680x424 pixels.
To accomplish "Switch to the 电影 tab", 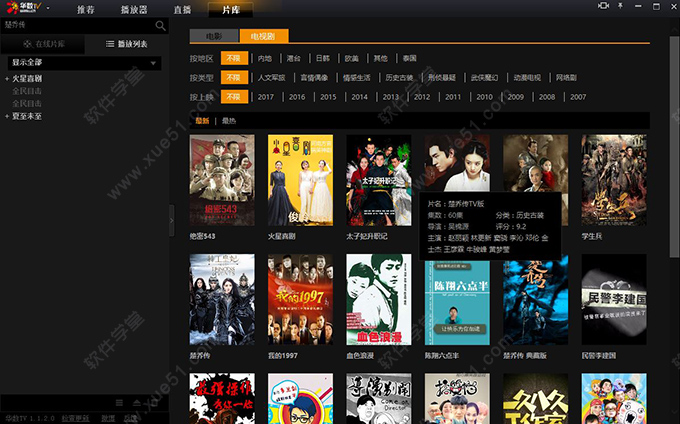I will pyautogui.click(x=214, y=36).
